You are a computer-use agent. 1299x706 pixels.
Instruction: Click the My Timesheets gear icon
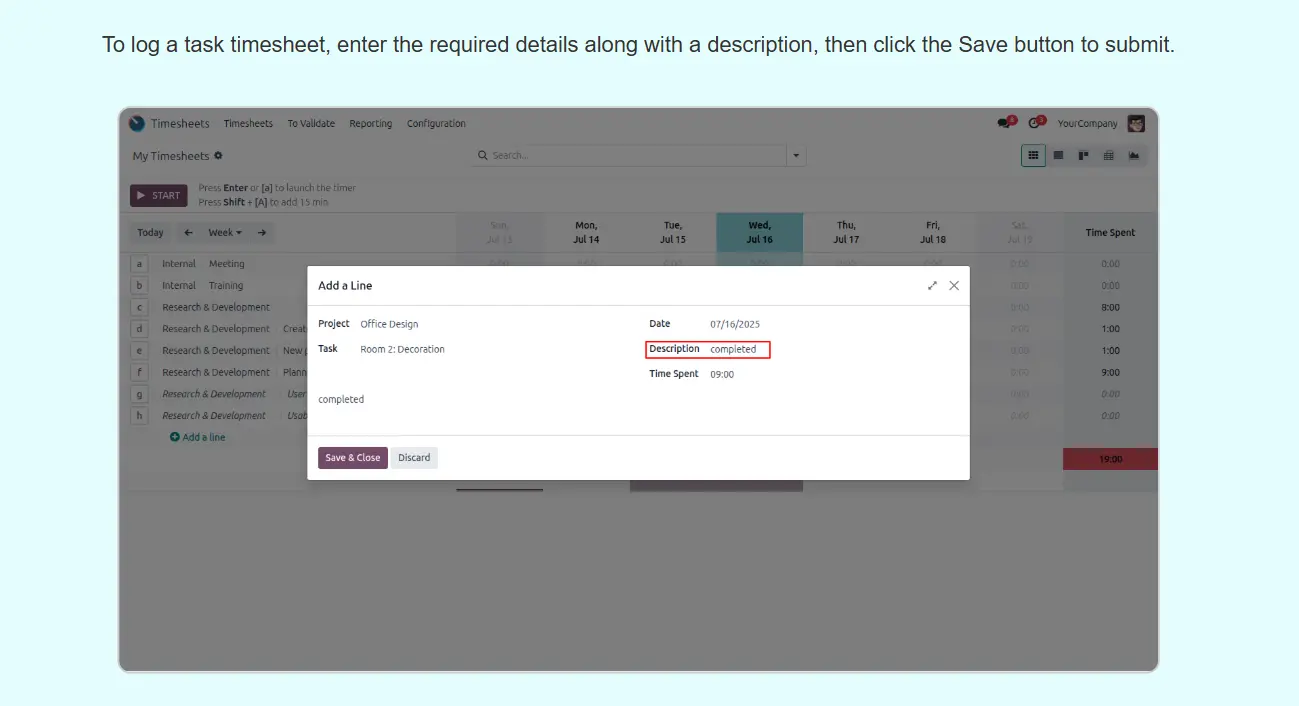click(x=219, y=156)
